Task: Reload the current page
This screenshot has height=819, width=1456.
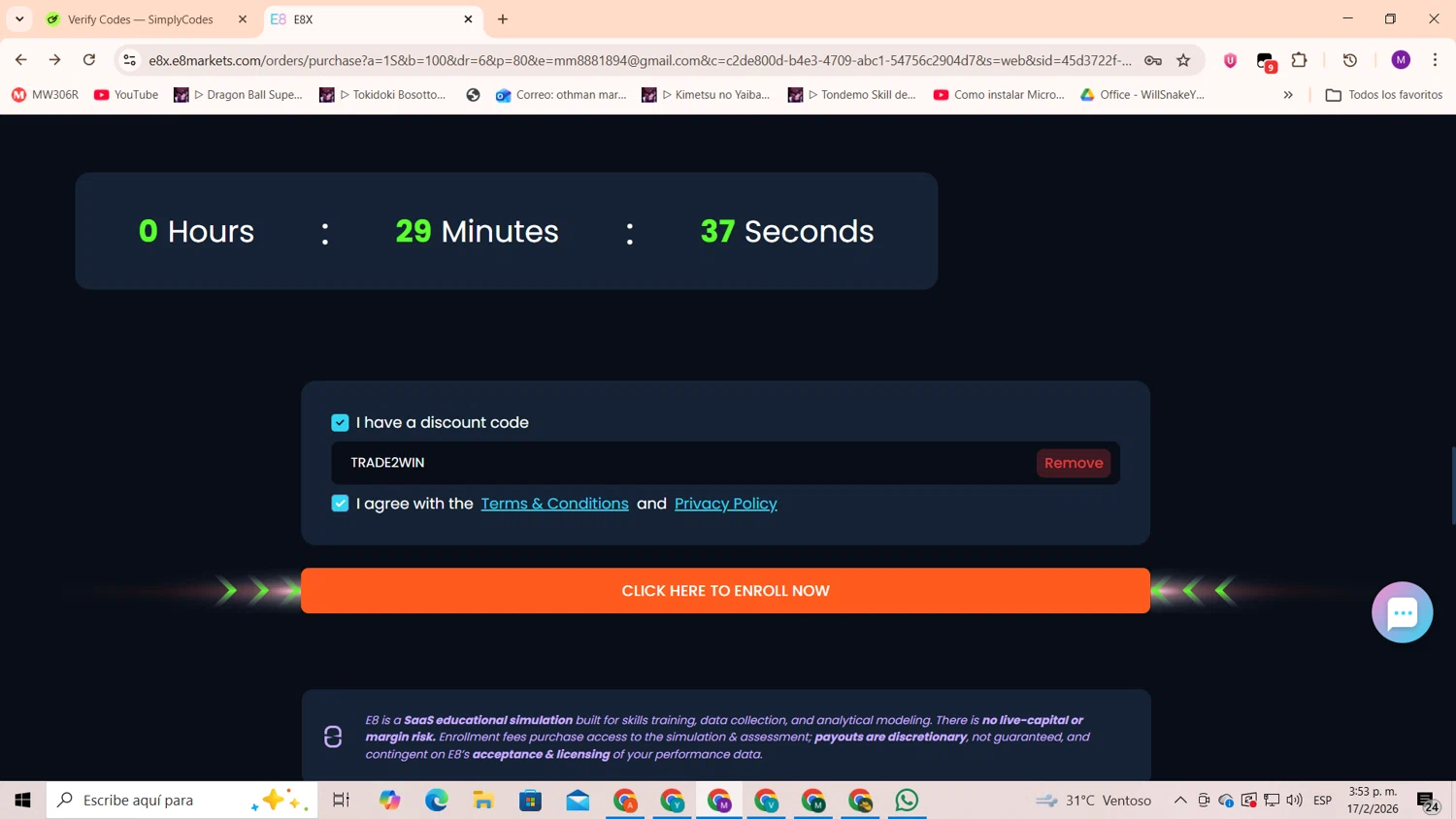Action: click(x=89, y=60)
